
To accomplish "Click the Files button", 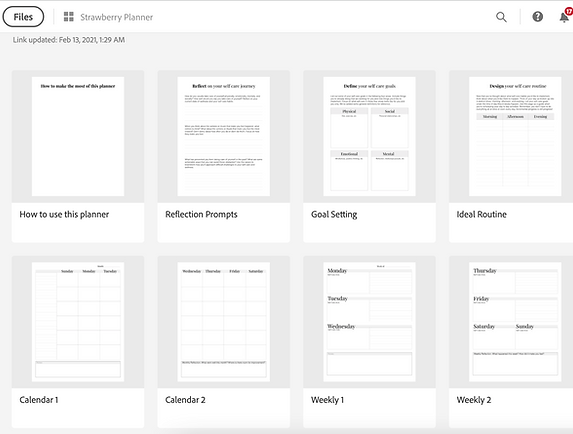I will click(23, 17).
